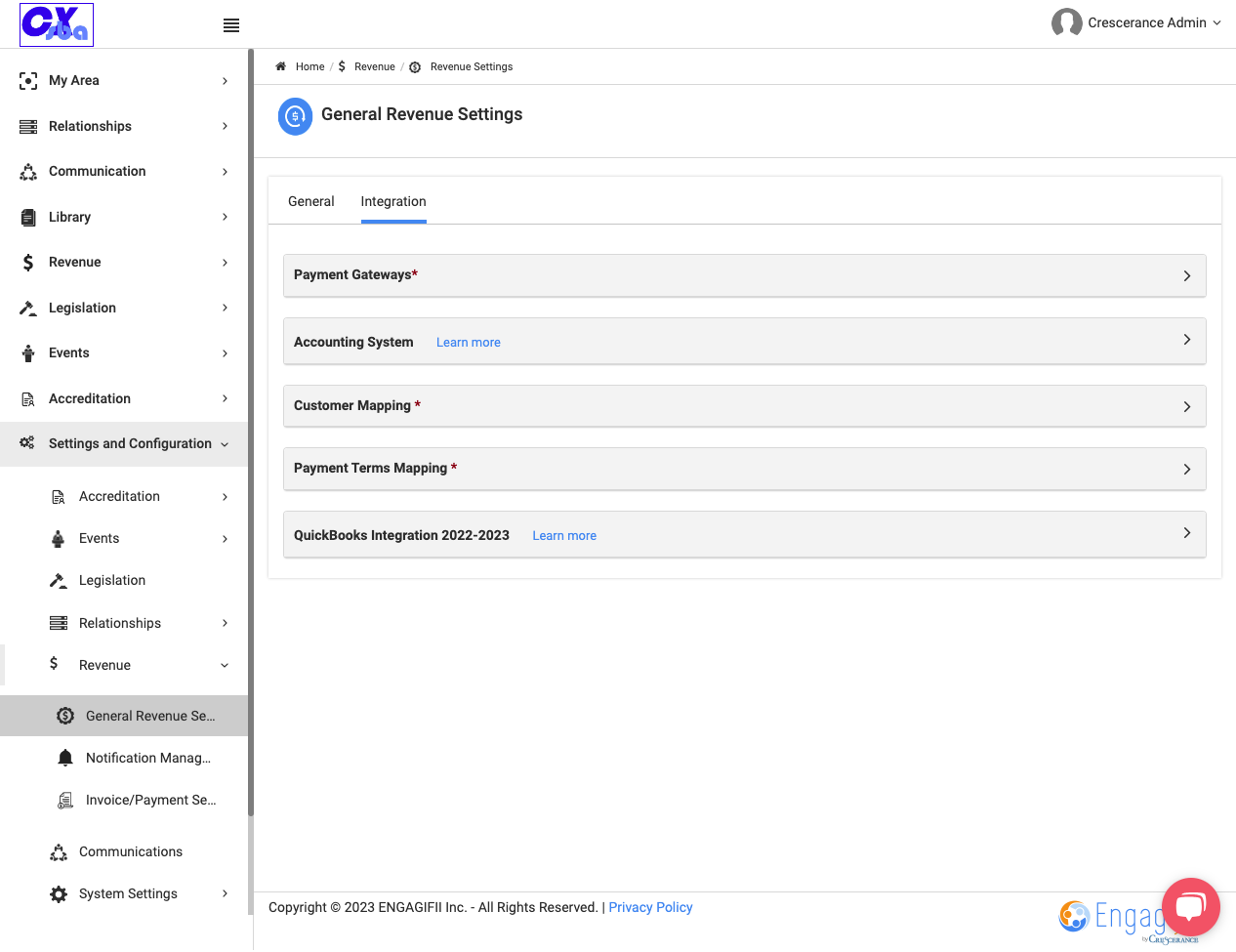Click the Communications submenu icon

[59, 852]
